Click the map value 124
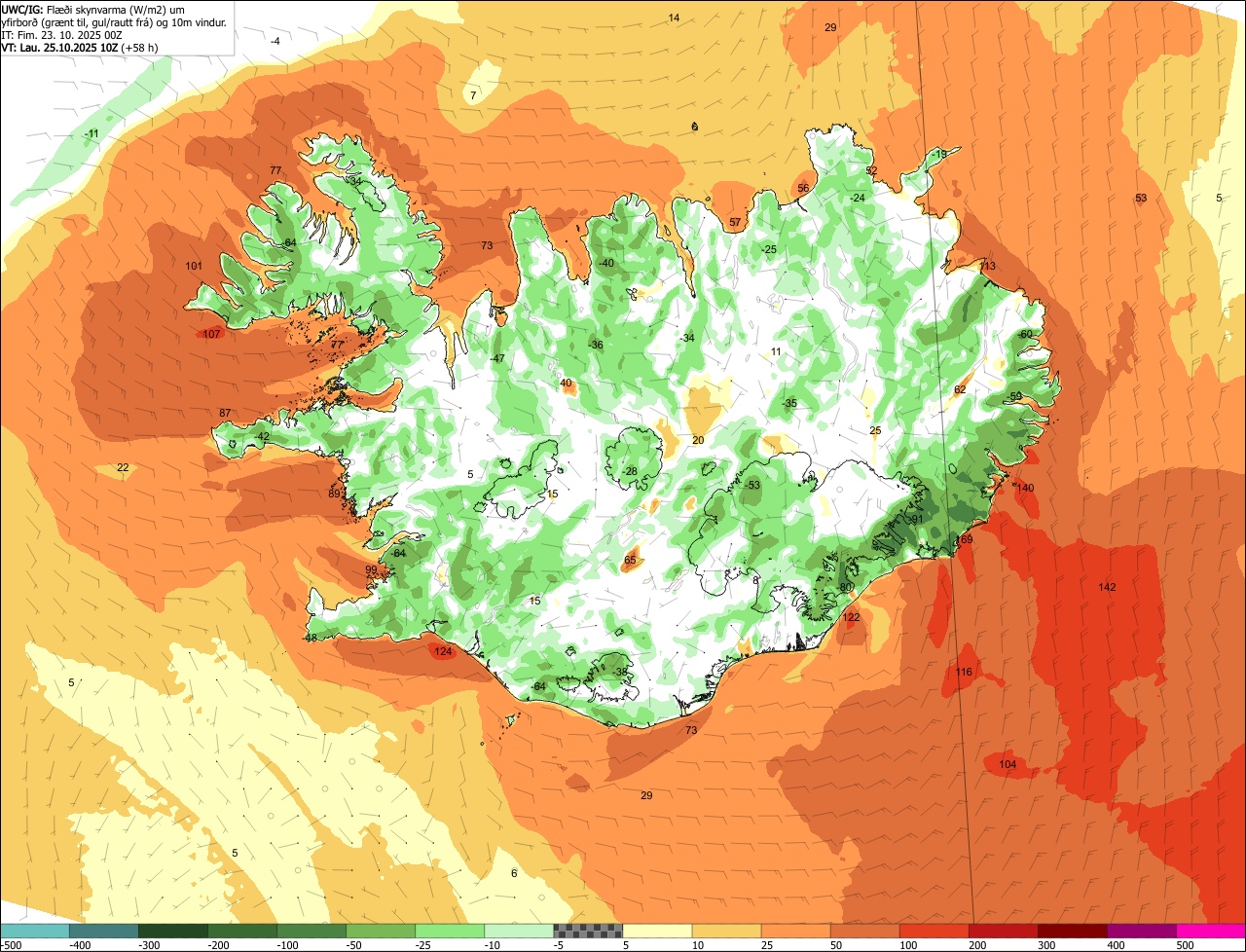 click(444, 651)
